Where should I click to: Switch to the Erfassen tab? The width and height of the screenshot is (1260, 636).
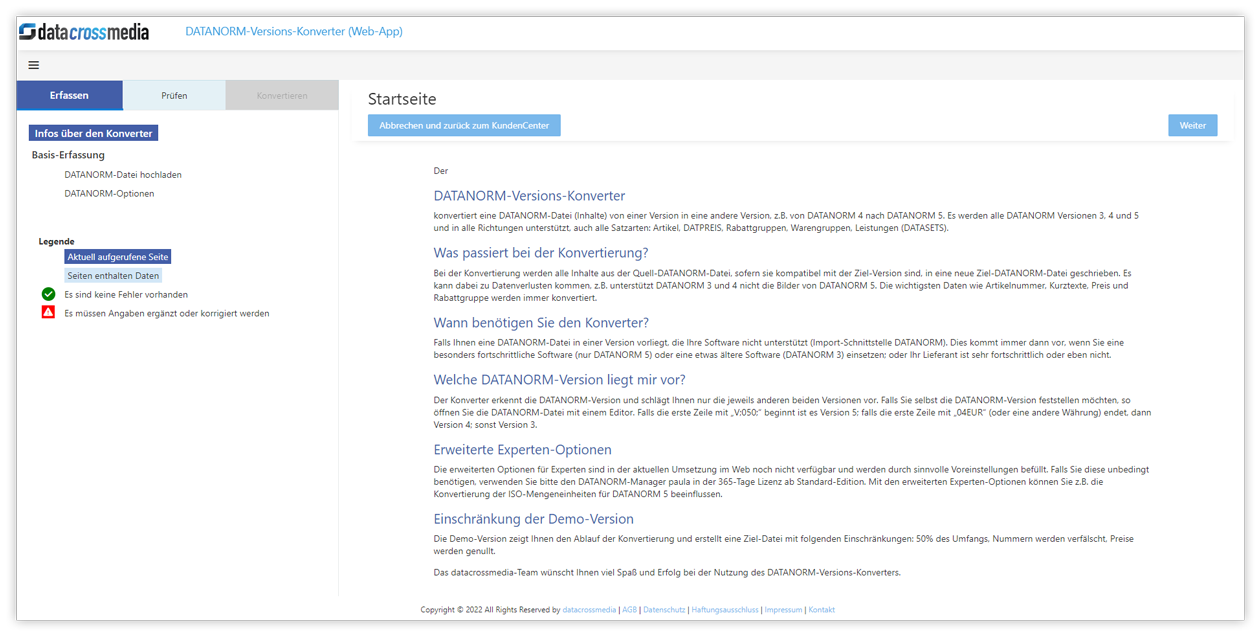tap(70, 95)
